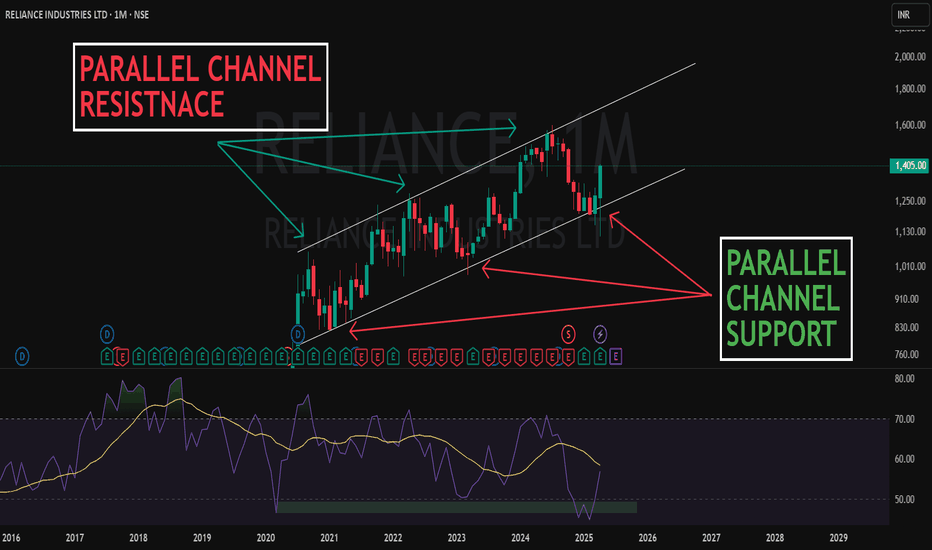This screenshot has width=932, height=550.
Task: Open the S split event marker
Action: [568, 334]
